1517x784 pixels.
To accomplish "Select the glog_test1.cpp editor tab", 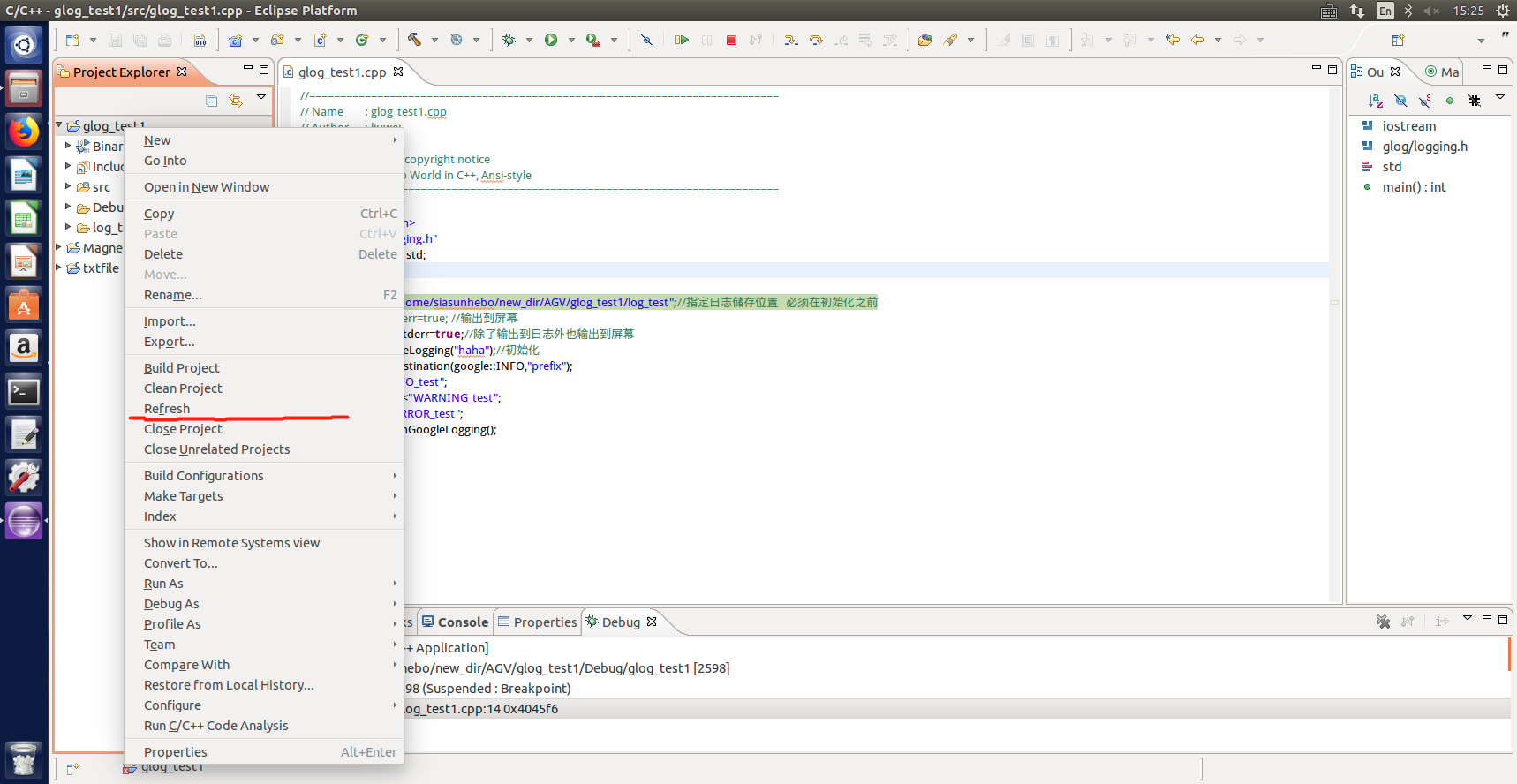I will [342, 72].
